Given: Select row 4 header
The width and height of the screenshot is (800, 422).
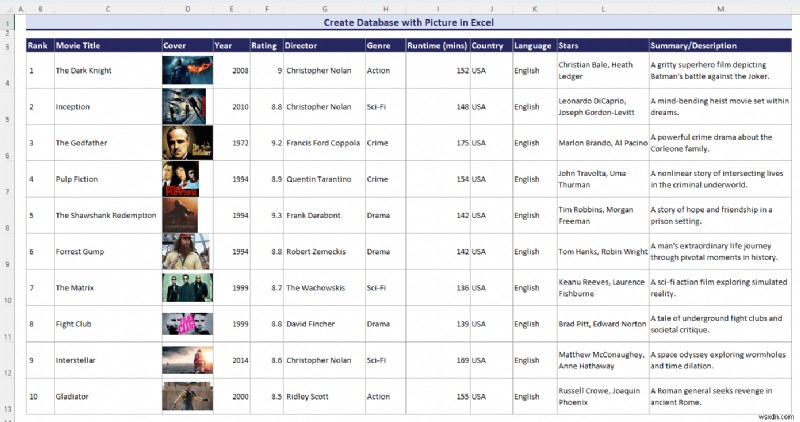Looking at the screenshot, I should coord(7,70).
